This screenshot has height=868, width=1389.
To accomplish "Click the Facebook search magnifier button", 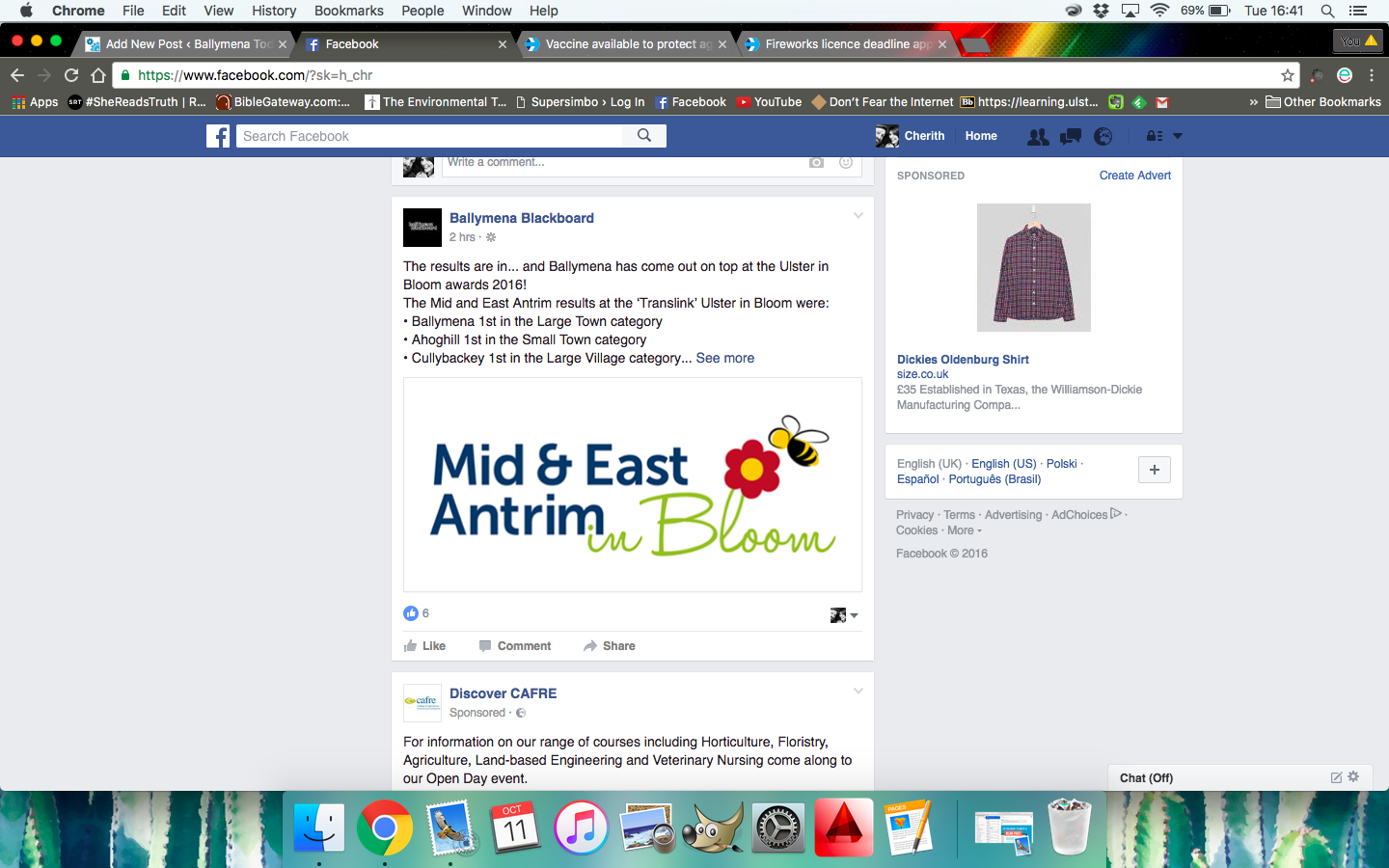I will pos(644,136).
